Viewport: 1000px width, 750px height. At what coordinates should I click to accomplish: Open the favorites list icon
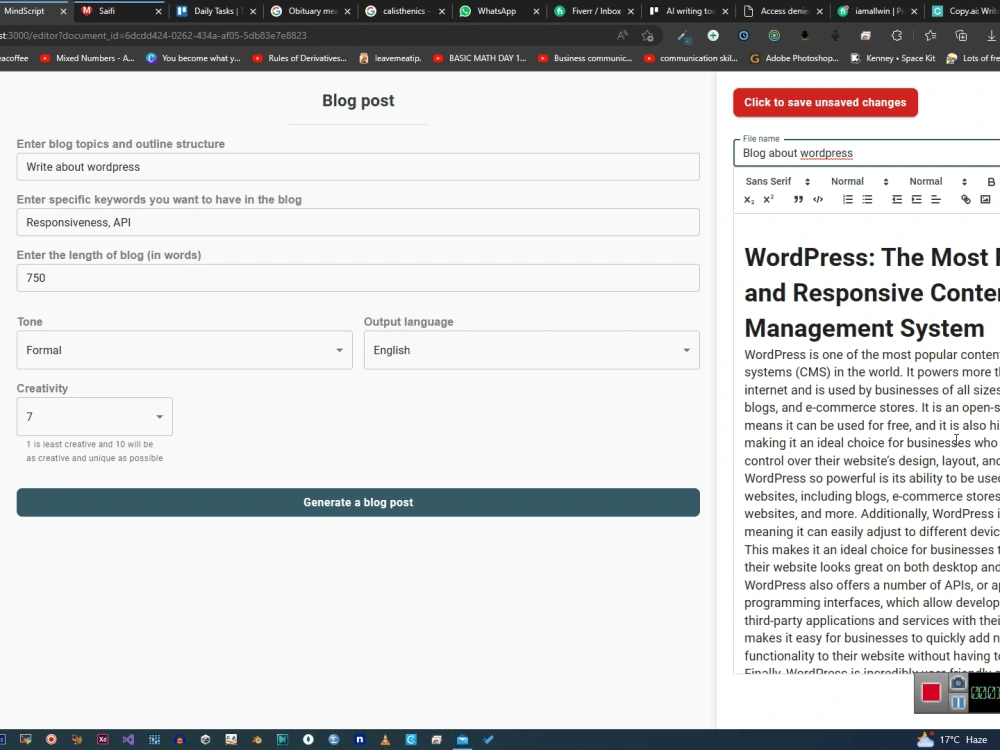(930, 36)
